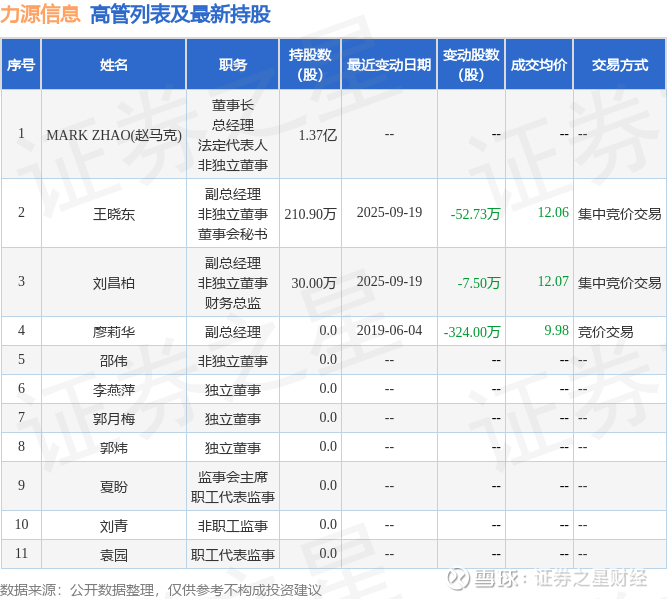This screenshot has height=599, width=667.
Task: Click the 职务 column header
Action: pyautogui.click(x=233, y=65)
